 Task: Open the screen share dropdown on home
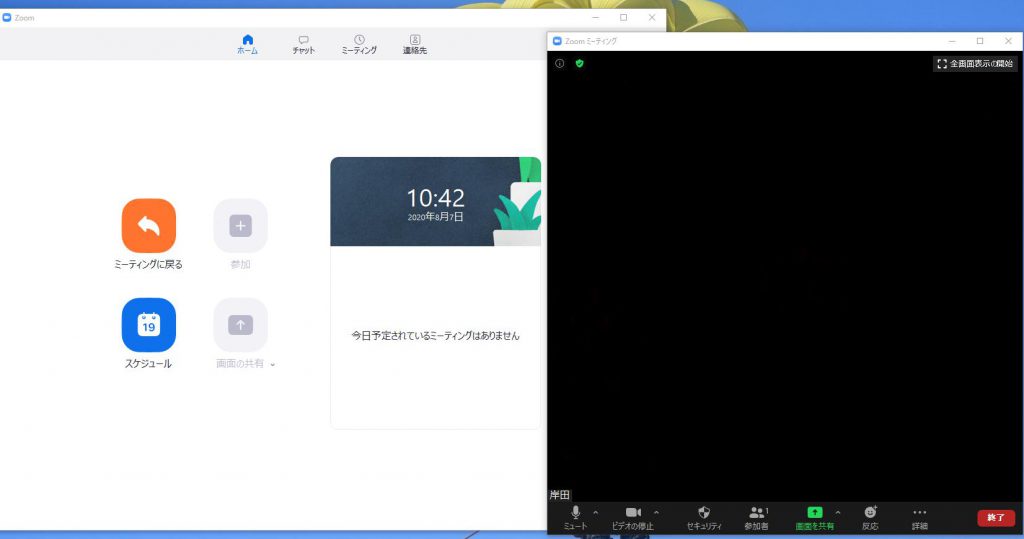pyautogui.click(x=272, y=365)
